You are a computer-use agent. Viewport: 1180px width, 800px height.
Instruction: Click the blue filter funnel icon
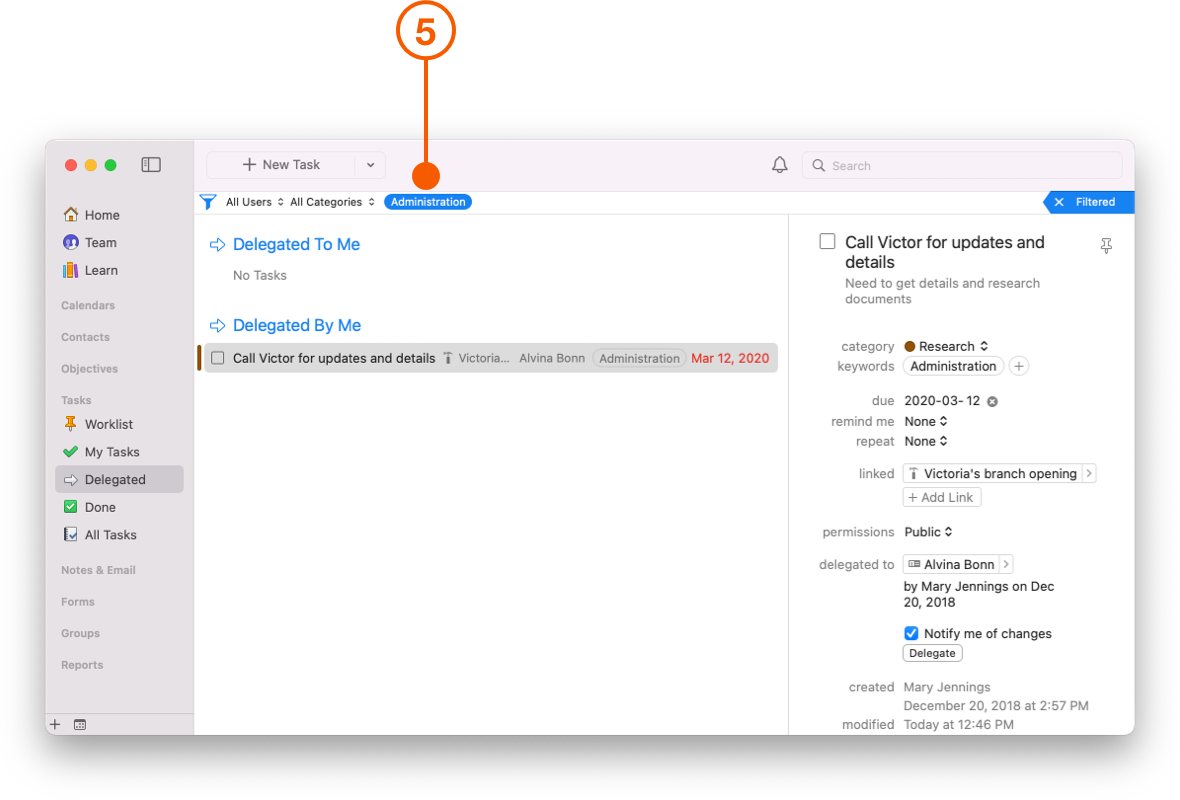(208, 202)
